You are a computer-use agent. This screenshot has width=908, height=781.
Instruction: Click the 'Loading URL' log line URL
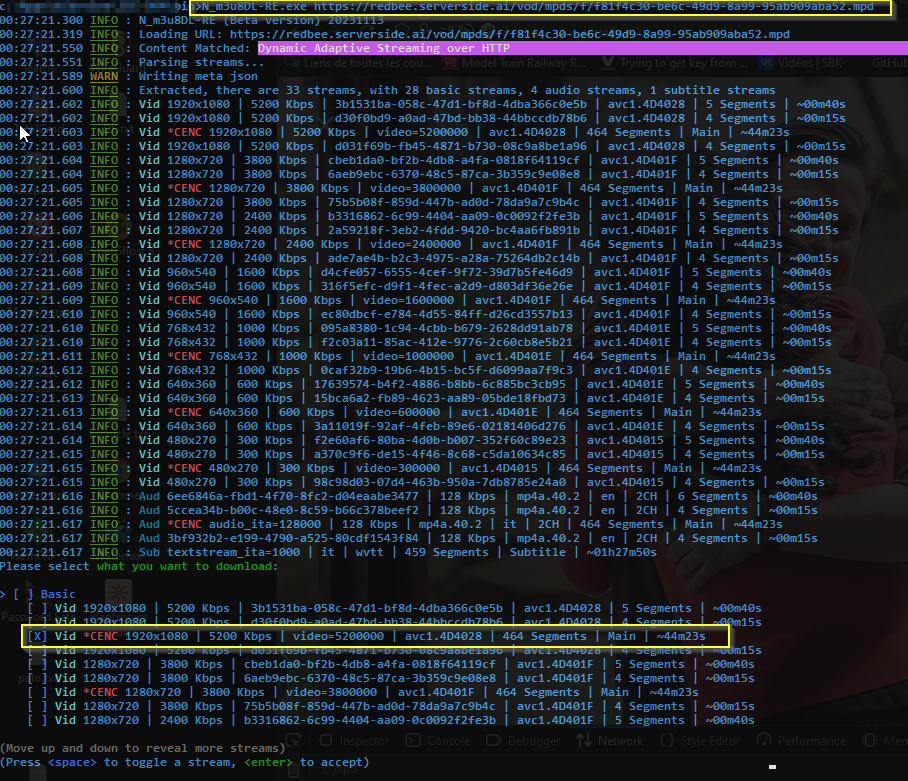510,34
